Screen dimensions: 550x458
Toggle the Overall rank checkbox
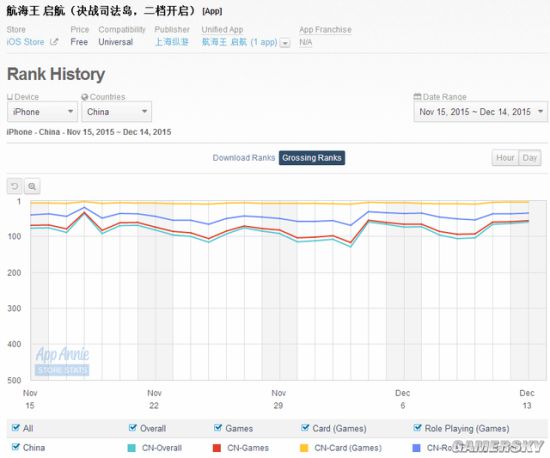[x=133, y=427]
